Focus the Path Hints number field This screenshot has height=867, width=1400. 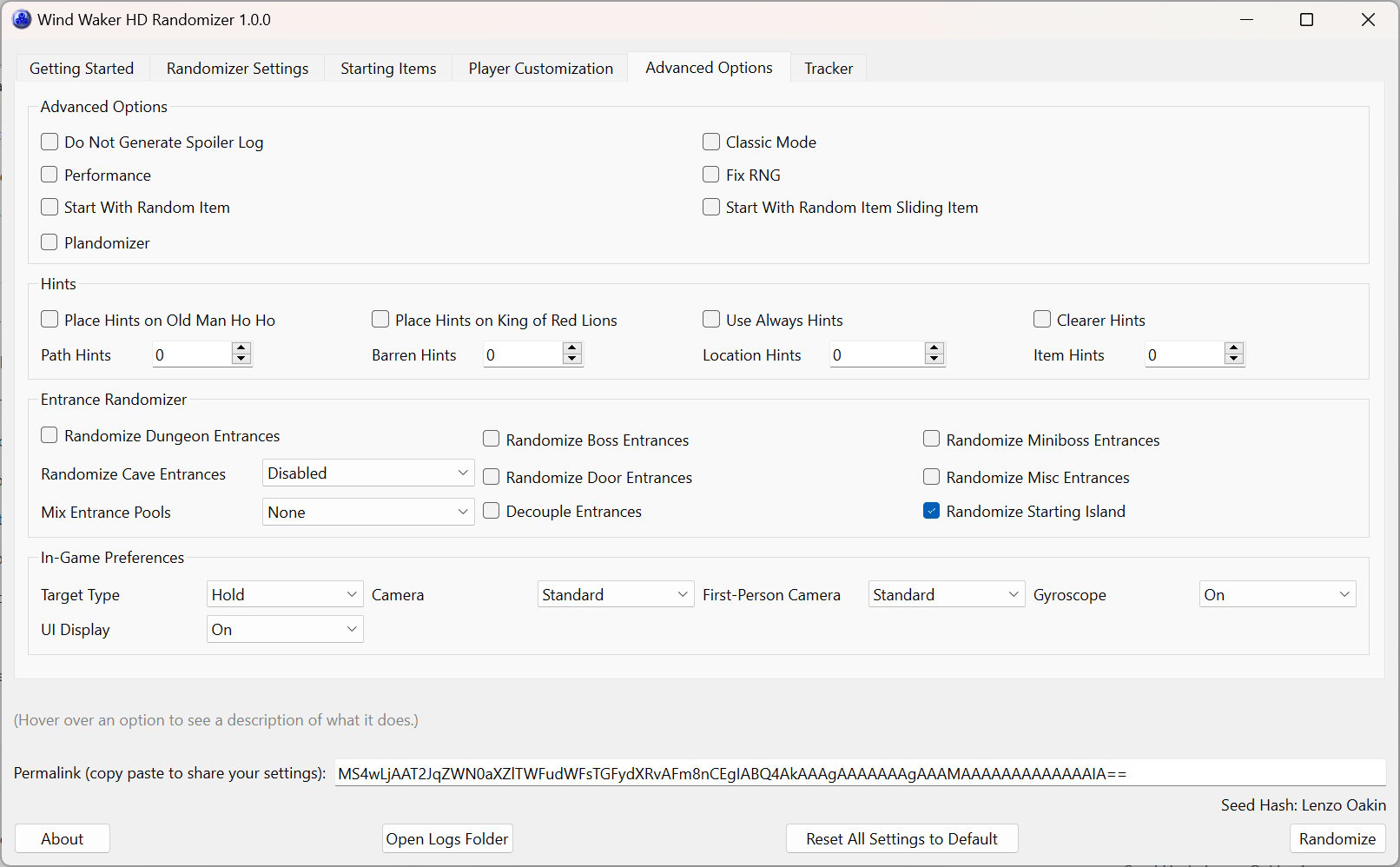pos(192,354)
